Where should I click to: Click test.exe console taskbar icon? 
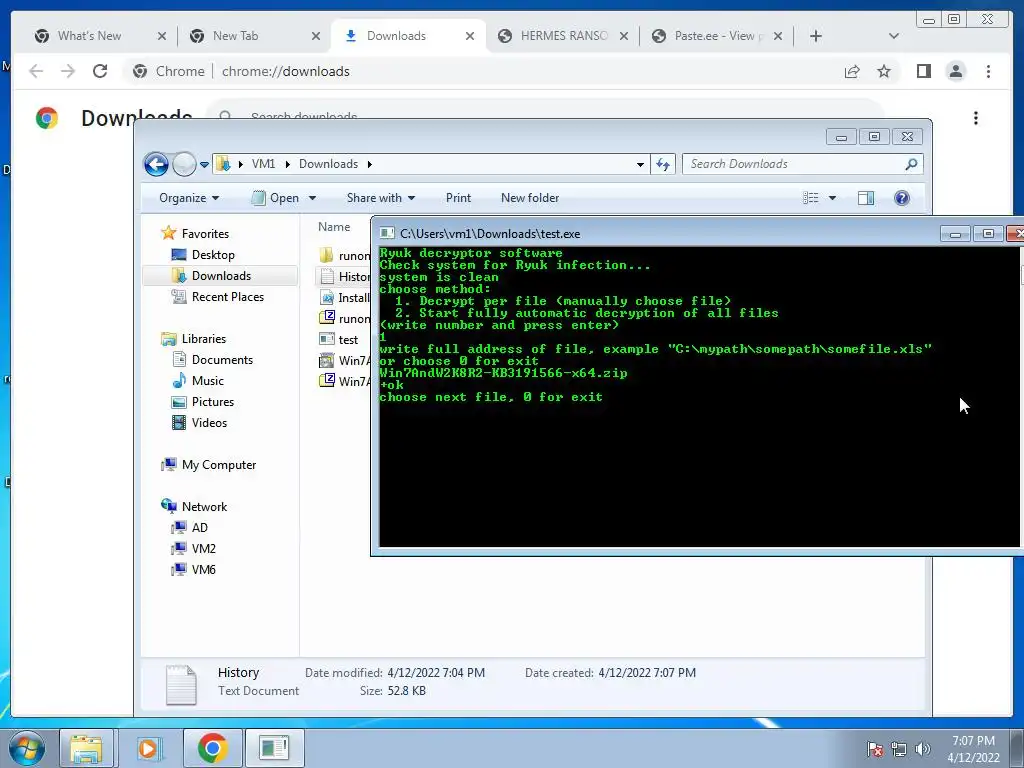coord(274,748)
